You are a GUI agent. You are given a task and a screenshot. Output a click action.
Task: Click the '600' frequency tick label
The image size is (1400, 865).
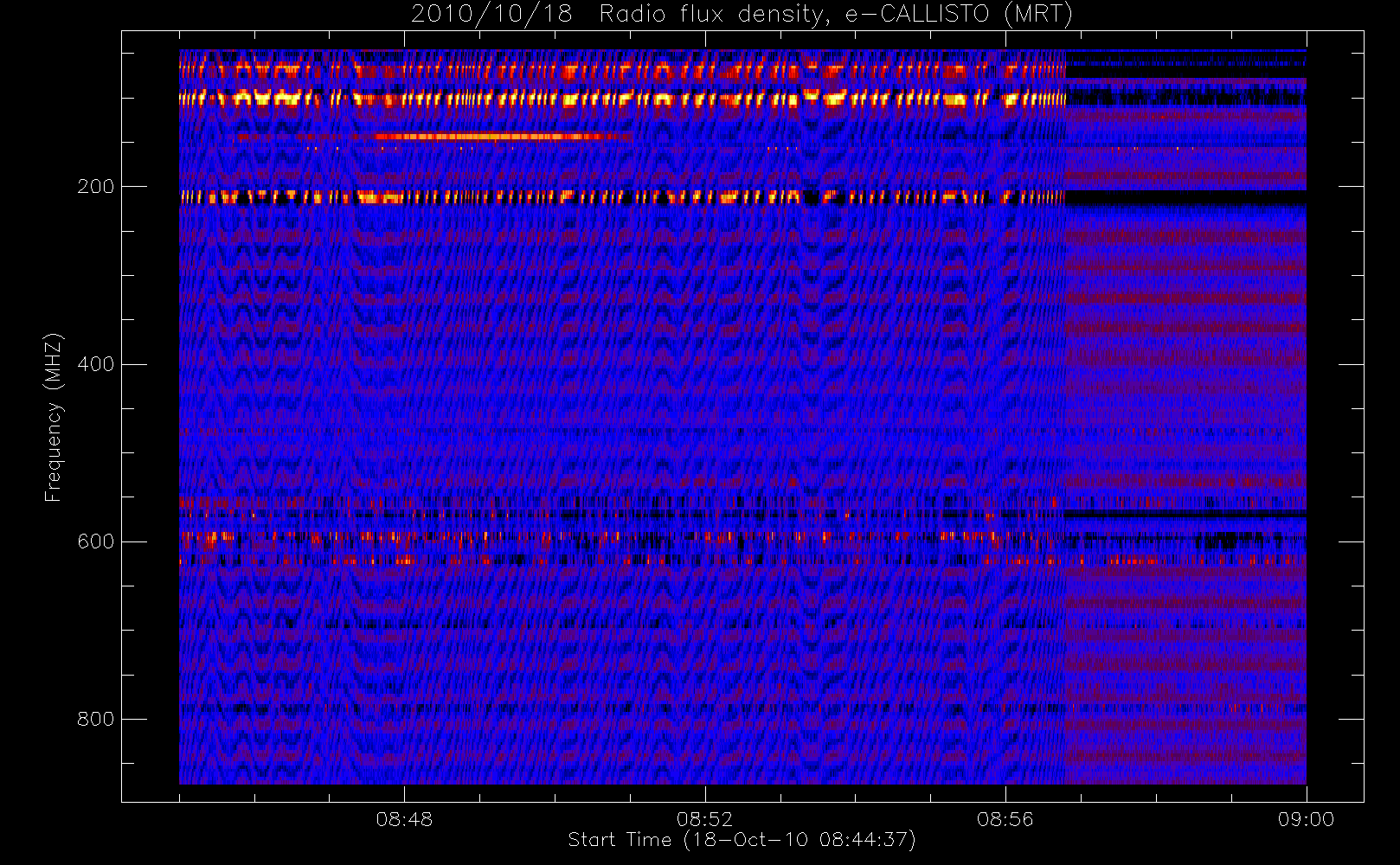coord(95,541)
